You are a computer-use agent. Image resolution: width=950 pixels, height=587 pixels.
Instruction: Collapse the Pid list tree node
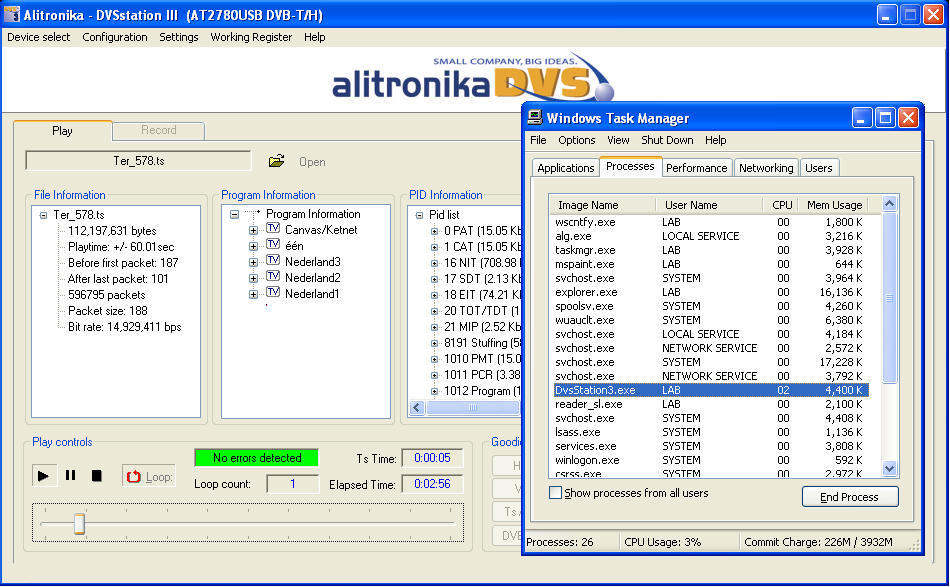click(x=419, y=215)
